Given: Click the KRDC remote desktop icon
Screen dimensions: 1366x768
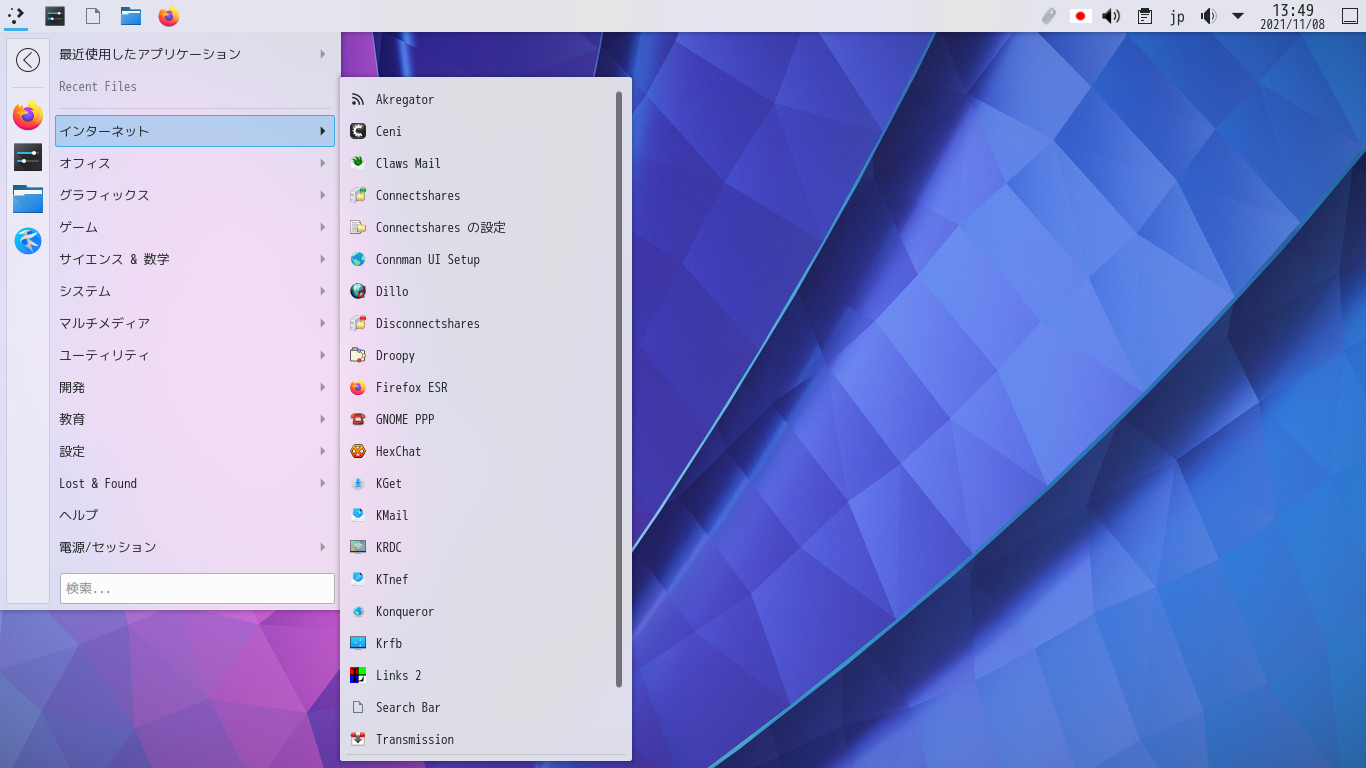Looking at the screenshot, I should point(358,547).
